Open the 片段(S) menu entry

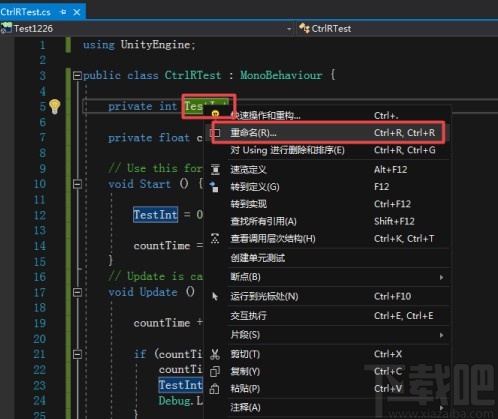[327, 335]
